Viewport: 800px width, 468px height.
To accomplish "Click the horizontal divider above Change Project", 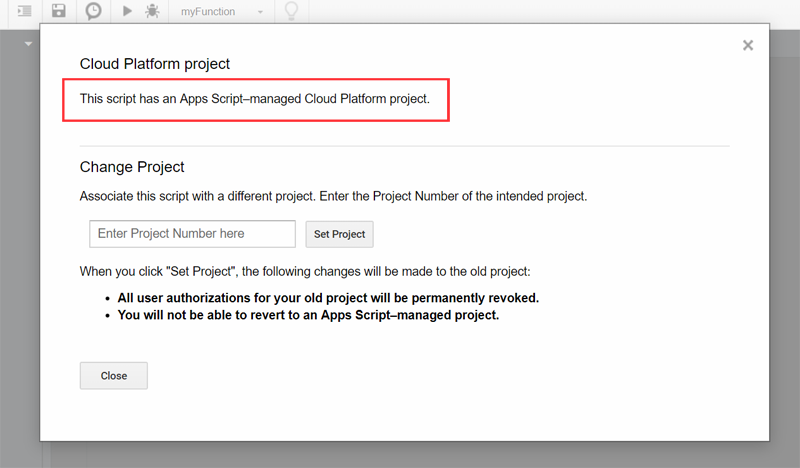I will tap(404, 146).
